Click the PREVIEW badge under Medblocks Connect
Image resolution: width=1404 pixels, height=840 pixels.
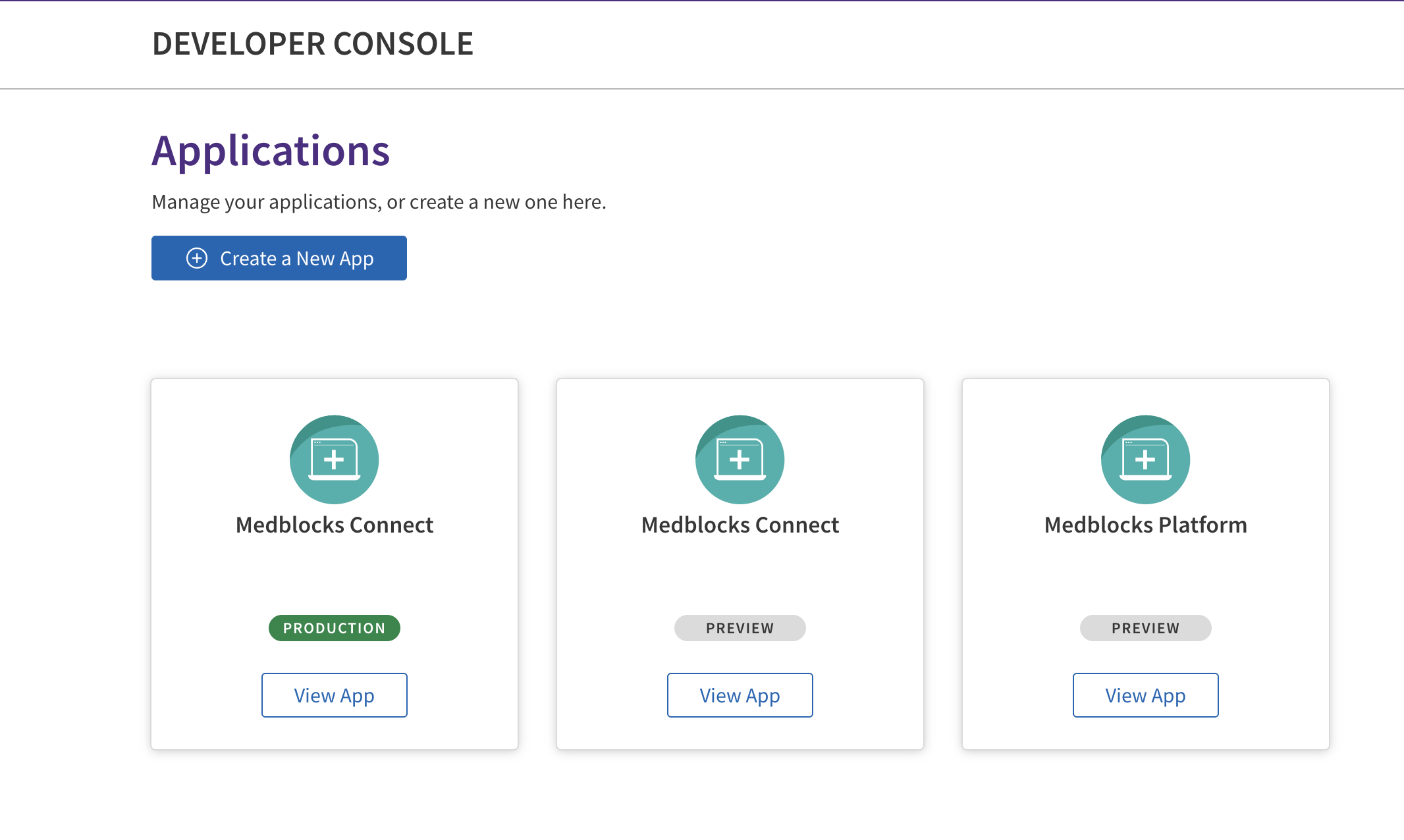(740, 628)
